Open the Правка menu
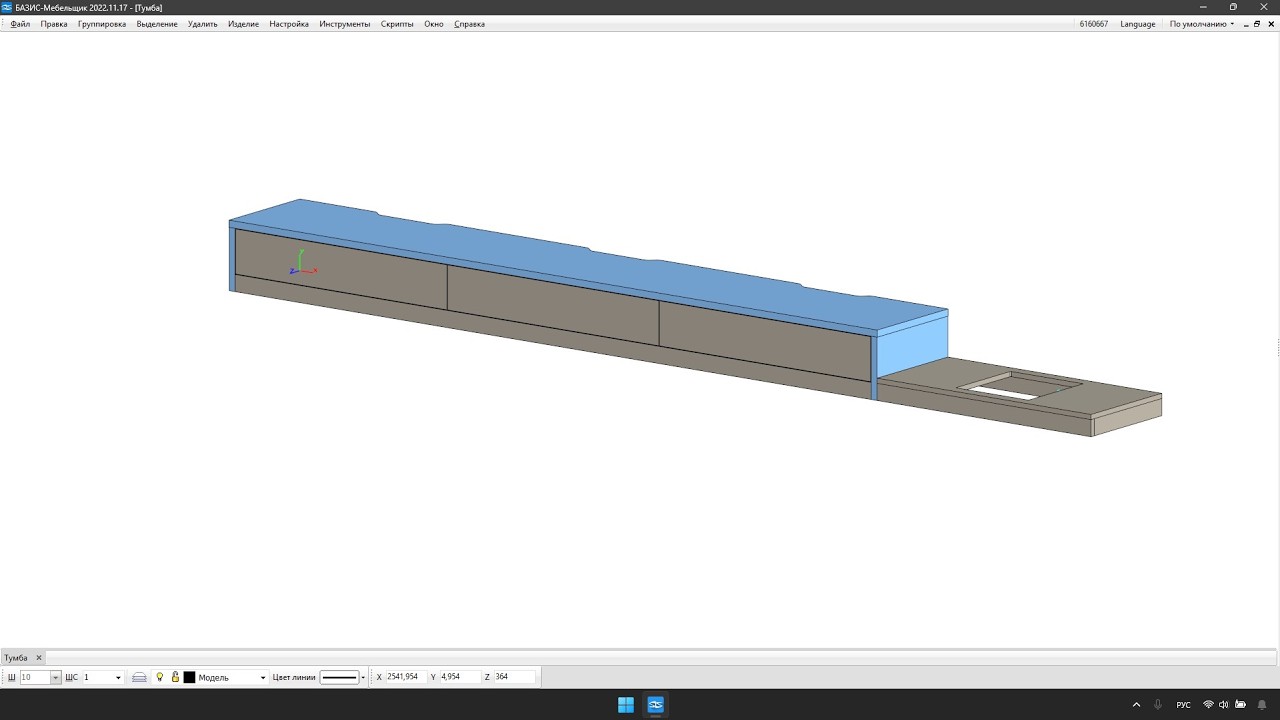Screen dimensions: 1280x720 pyautogui.click(x=54, y=24)
